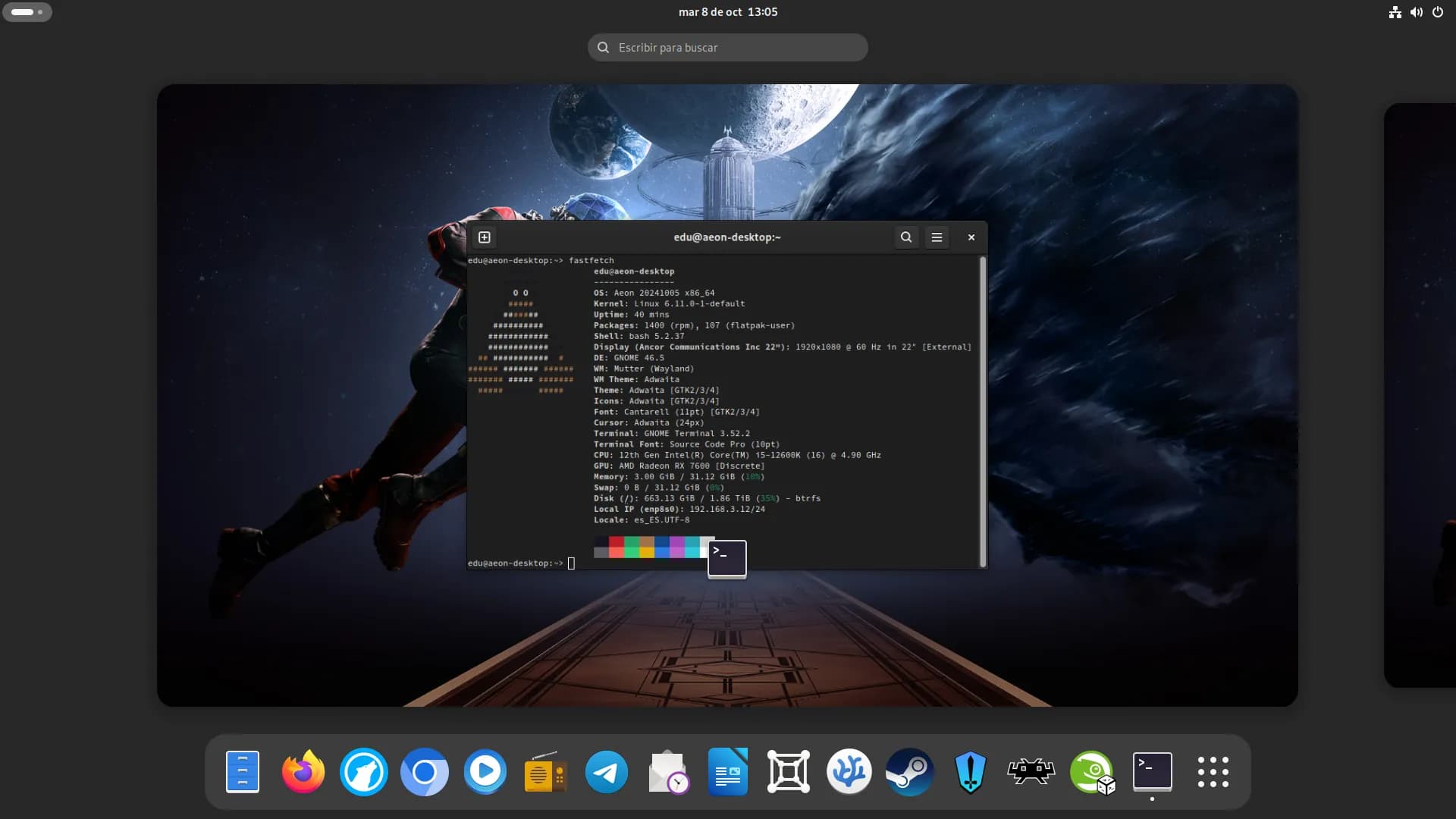Image resolution: width=1456 pixels, height=819 pixels.
Task: Switch to the second workspace thumbnail at right
Action: pyautogui.click(x=1420, y=395)
